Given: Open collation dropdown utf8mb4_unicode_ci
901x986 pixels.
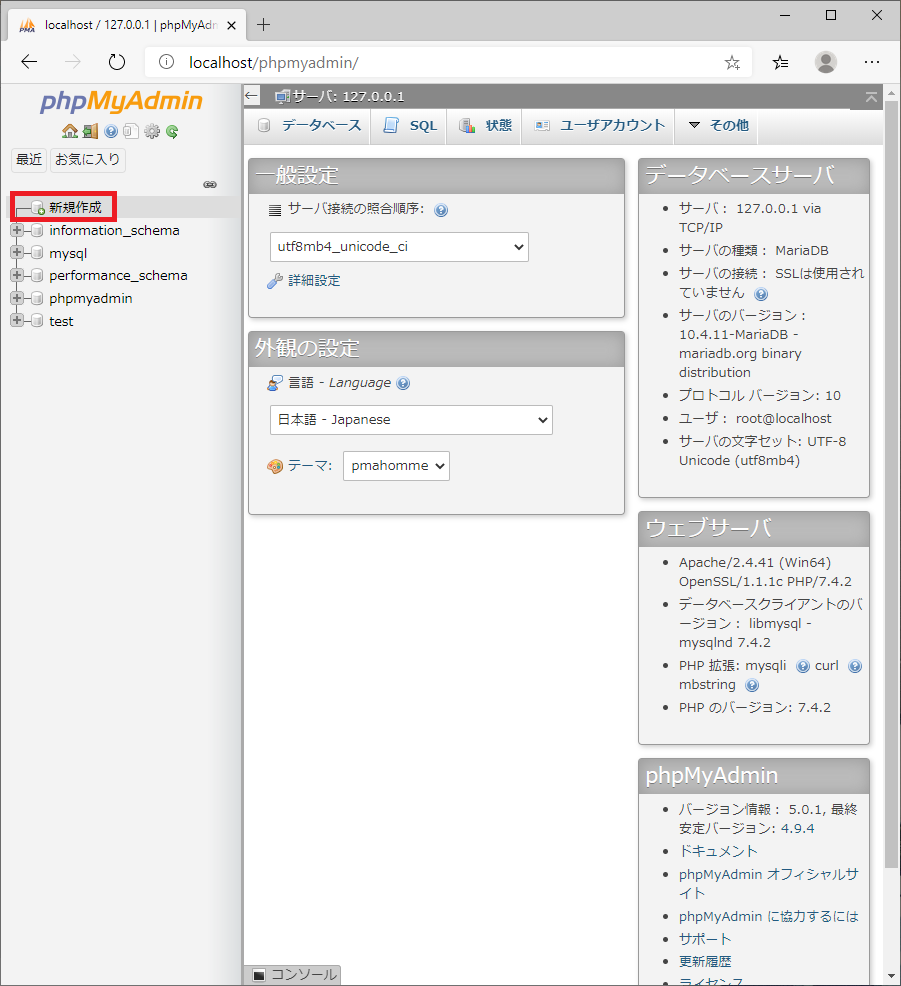Looking at the screenshot, I should pos(399,246).
